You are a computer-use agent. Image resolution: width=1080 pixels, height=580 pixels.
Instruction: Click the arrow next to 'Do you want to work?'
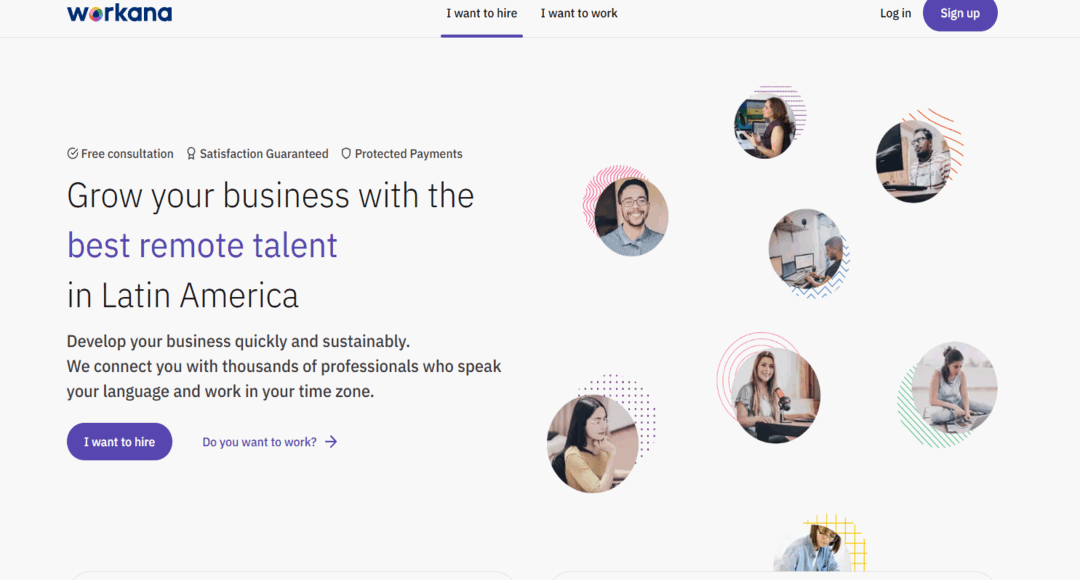coord(330,441)
